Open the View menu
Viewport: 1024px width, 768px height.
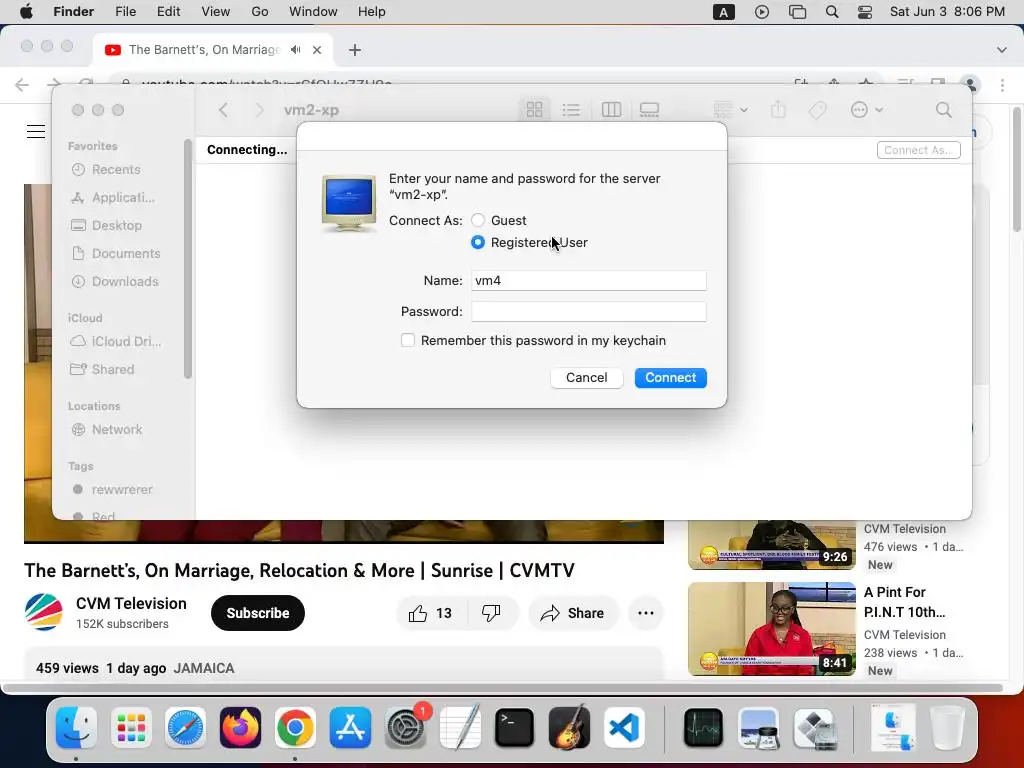(216, 12)
